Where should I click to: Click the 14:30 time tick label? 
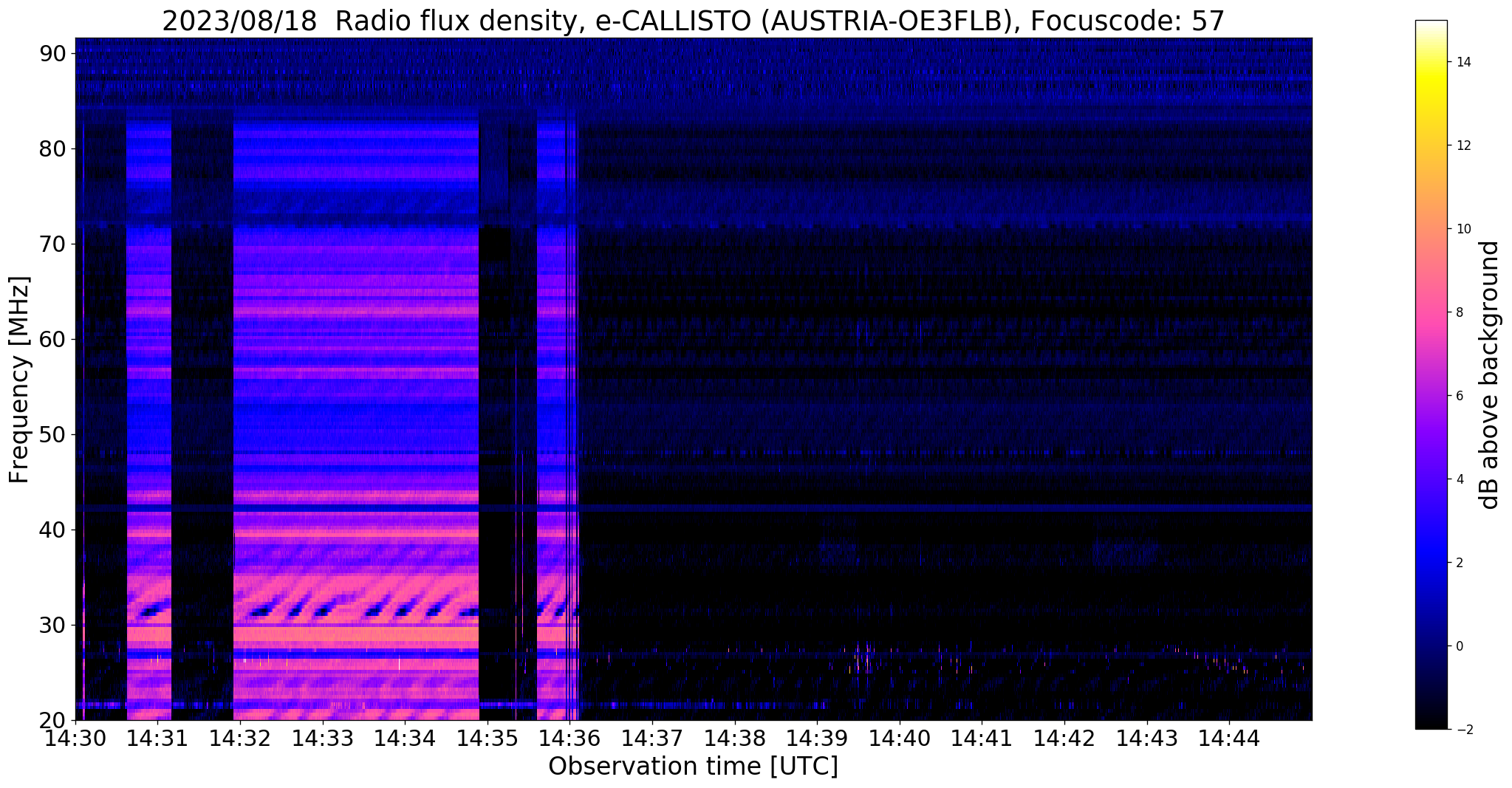(x=75, y=738)
